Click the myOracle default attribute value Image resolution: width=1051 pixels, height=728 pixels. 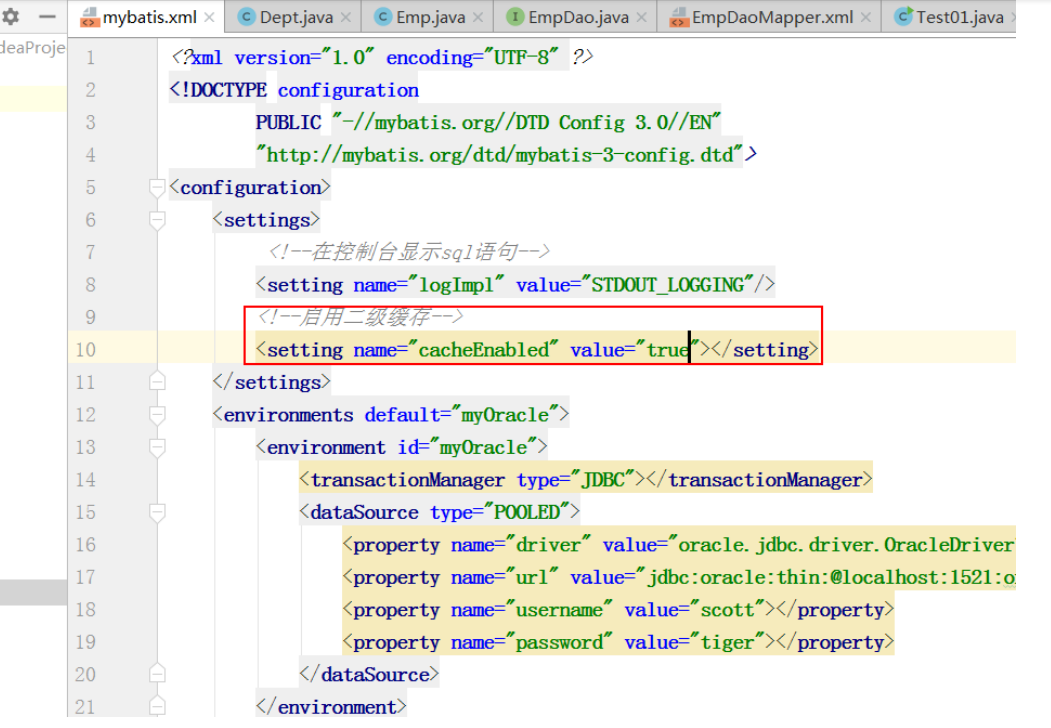pos(505,415)
